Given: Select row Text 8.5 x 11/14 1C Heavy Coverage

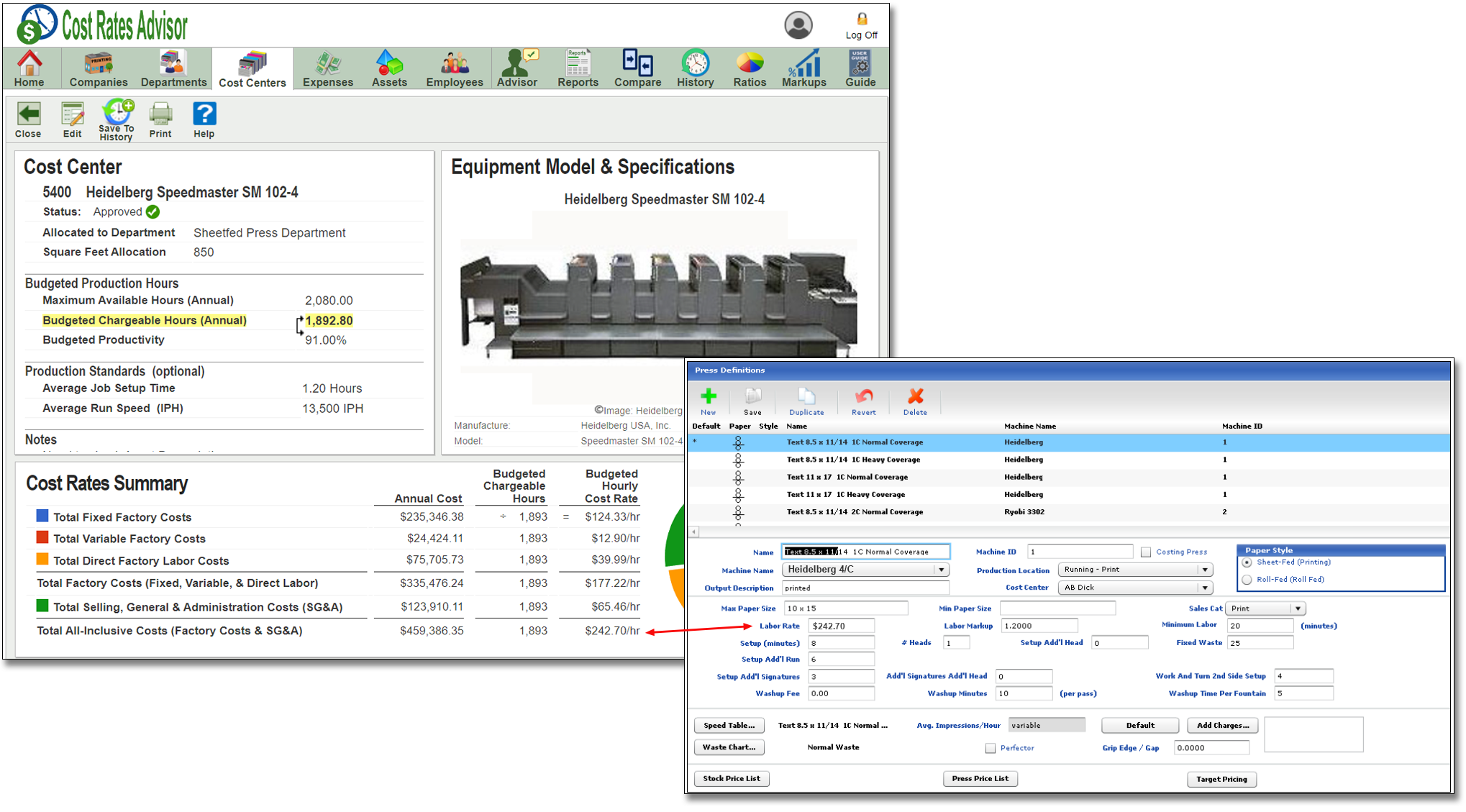Looking at the screenshot, I should click(x=1069, y=460).
